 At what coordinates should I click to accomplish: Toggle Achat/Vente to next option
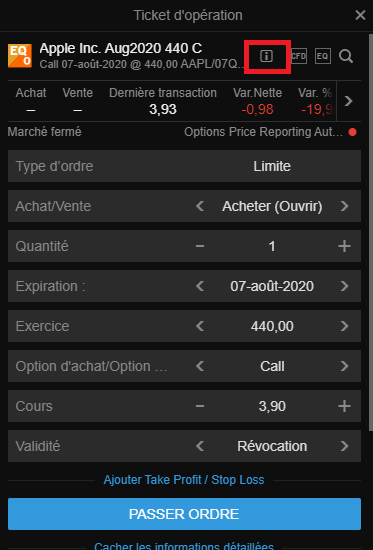tap(345, 206)
